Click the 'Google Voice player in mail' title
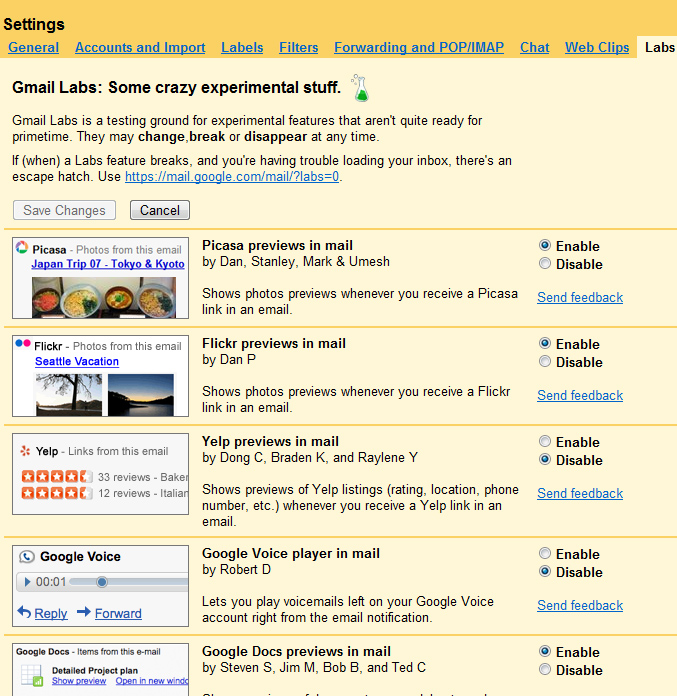Screen dimensions: 677x696 click(291, 554)
